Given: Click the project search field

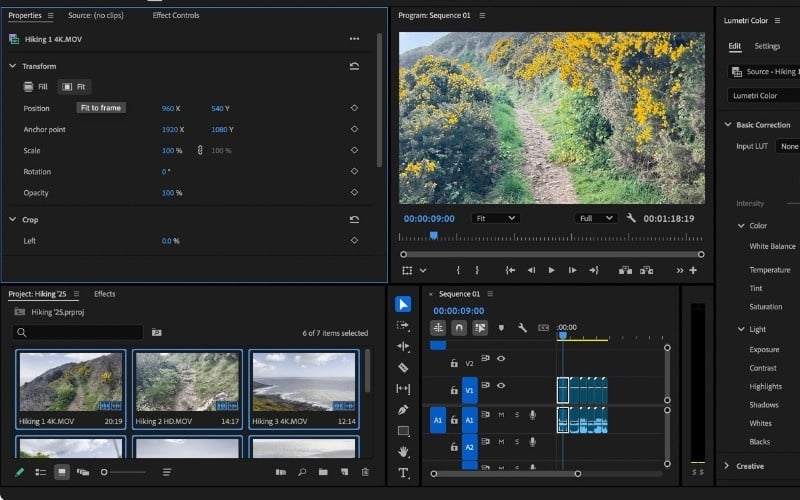Looking at the screenshot, I should [78, 333].
